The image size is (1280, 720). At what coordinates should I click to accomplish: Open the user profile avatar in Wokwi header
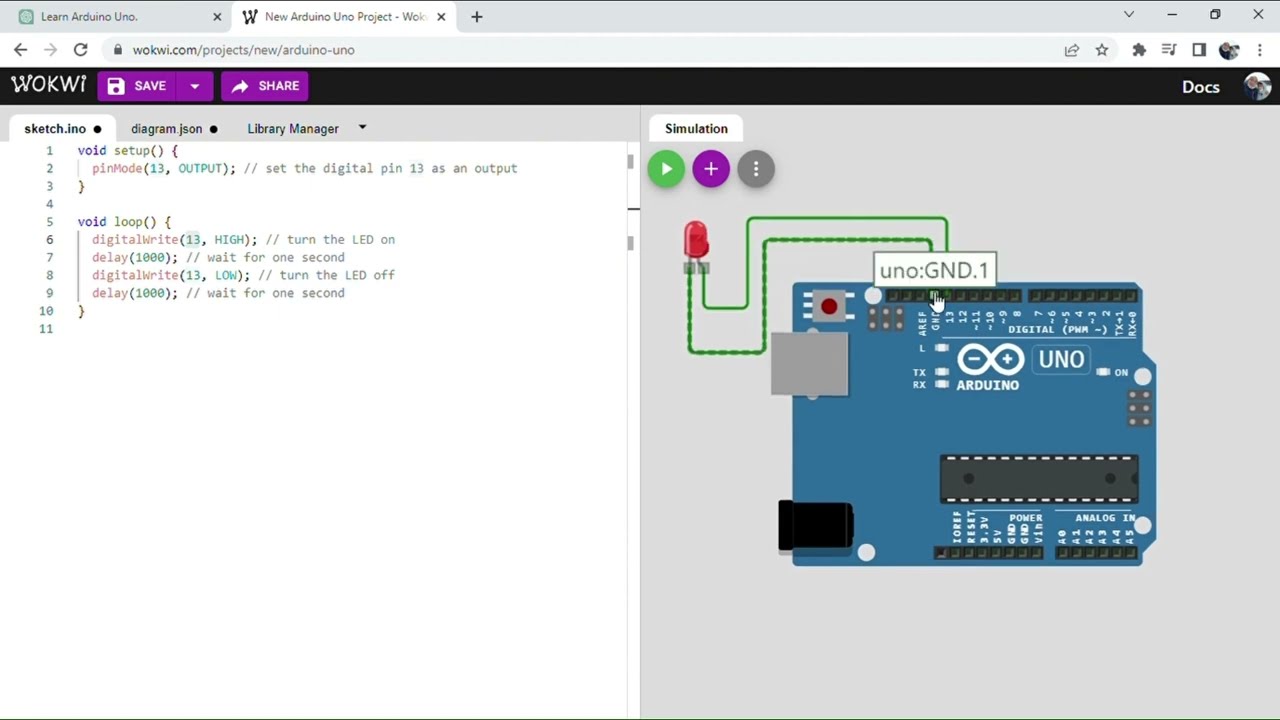(x=1257, y=86)
